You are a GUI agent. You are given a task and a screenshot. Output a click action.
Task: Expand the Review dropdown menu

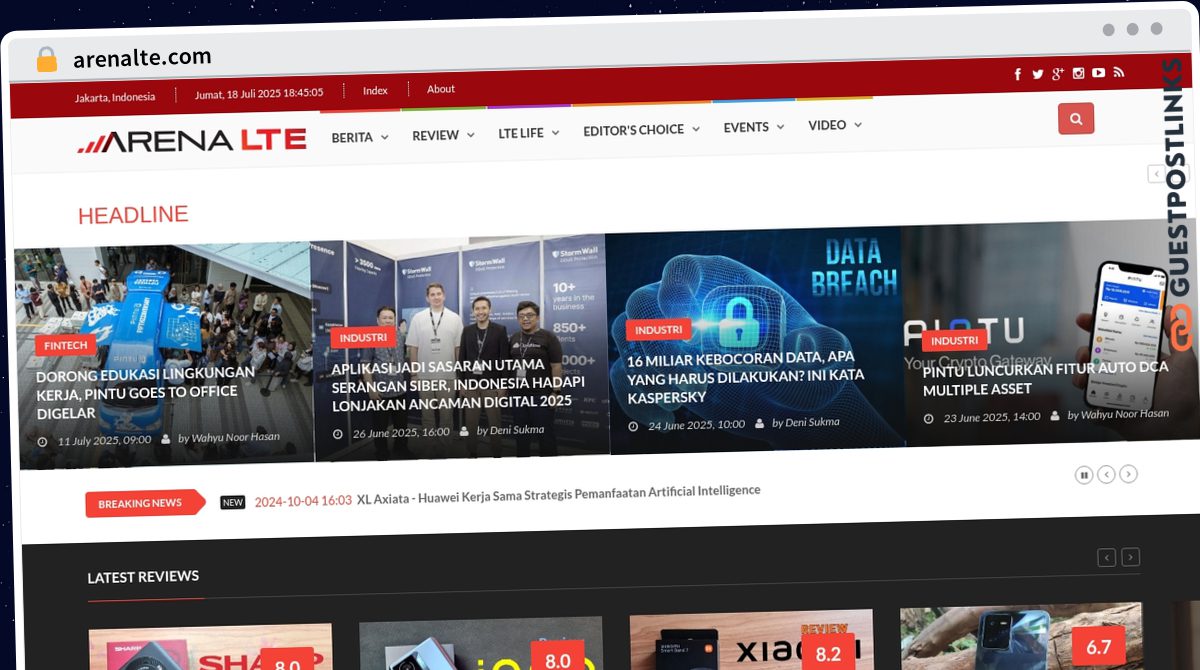[x=443, y=135]
